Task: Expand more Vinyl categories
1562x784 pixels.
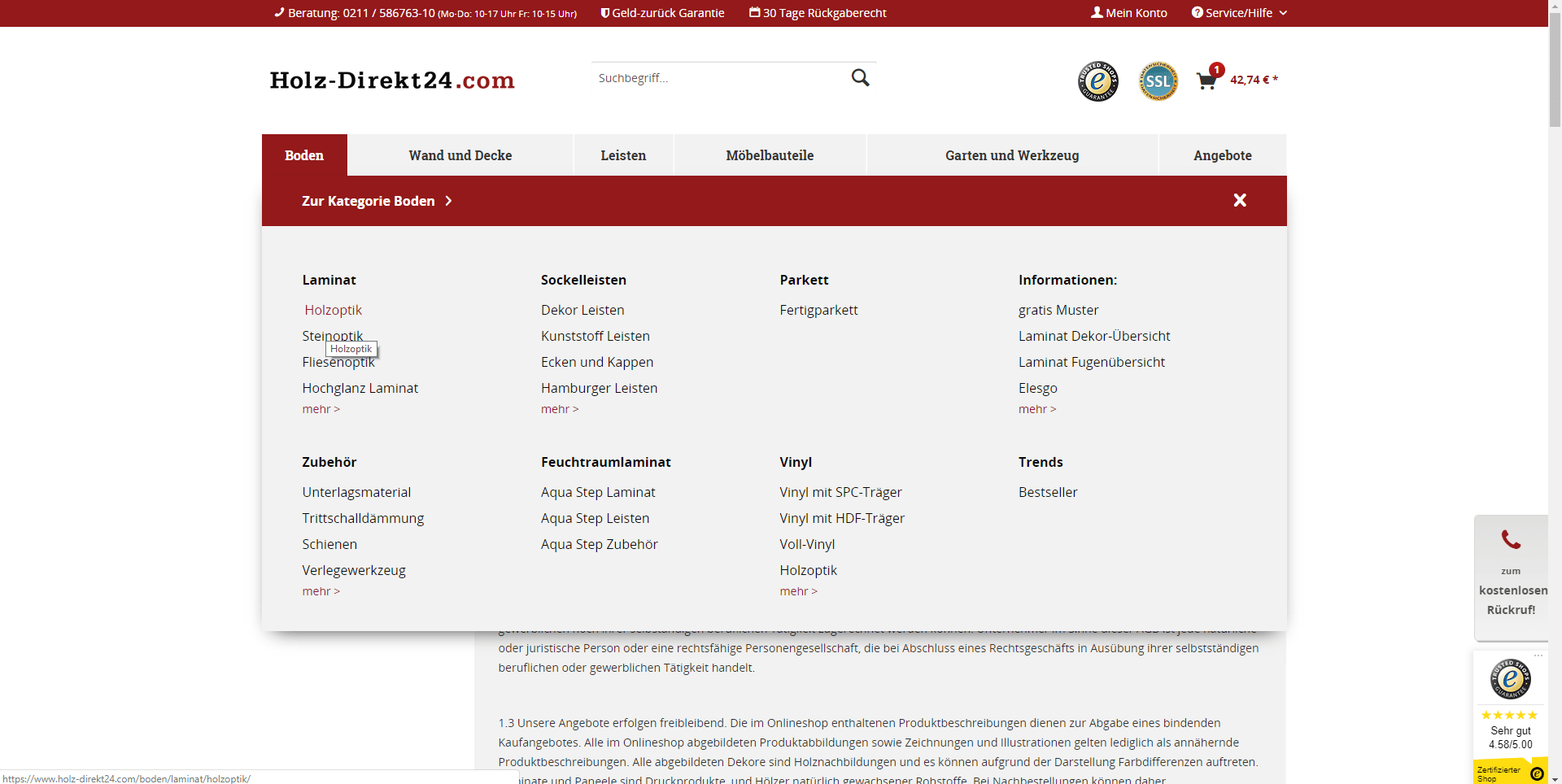Action: click(x=799, y=591)
